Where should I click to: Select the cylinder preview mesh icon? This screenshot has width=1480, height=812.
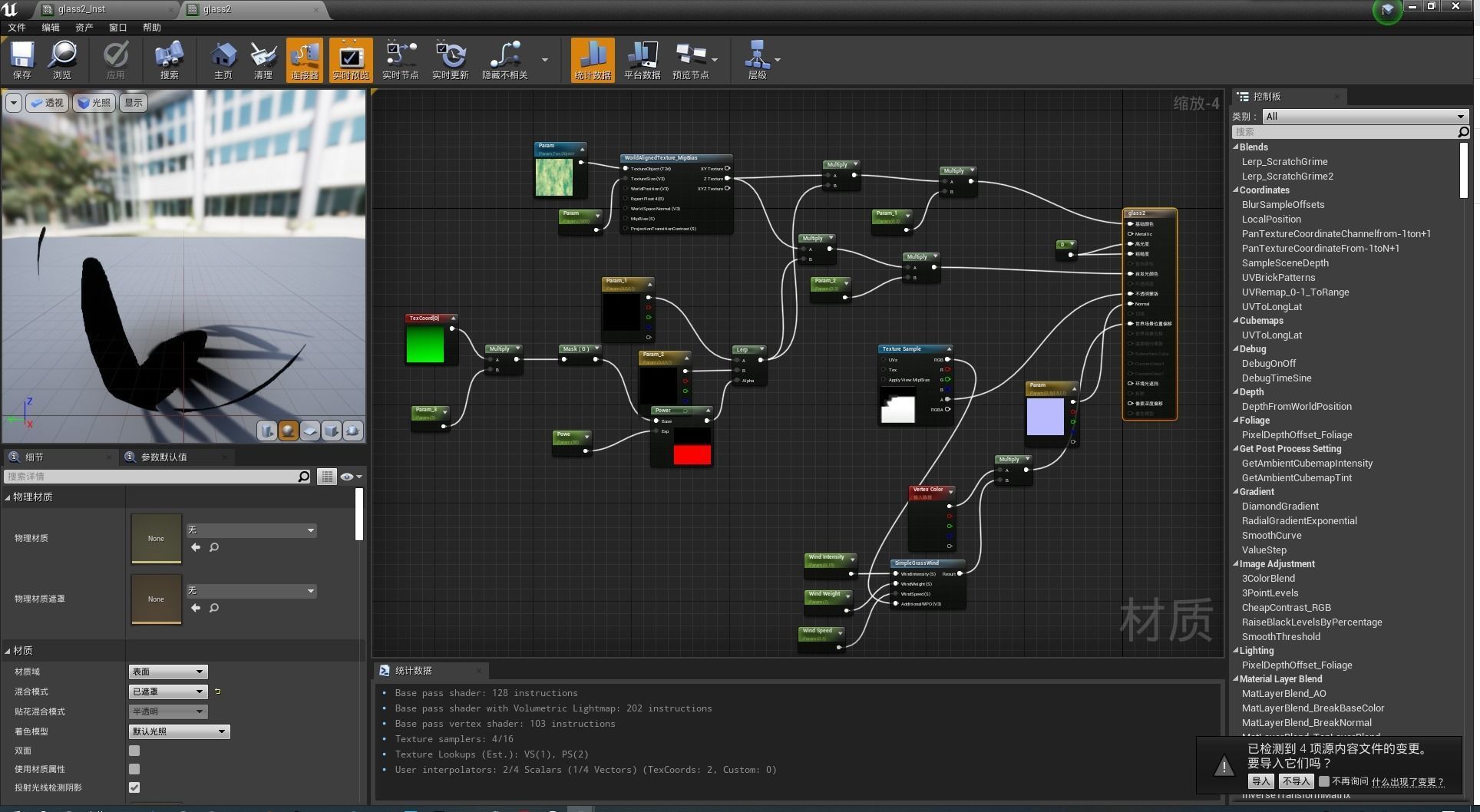266,431
